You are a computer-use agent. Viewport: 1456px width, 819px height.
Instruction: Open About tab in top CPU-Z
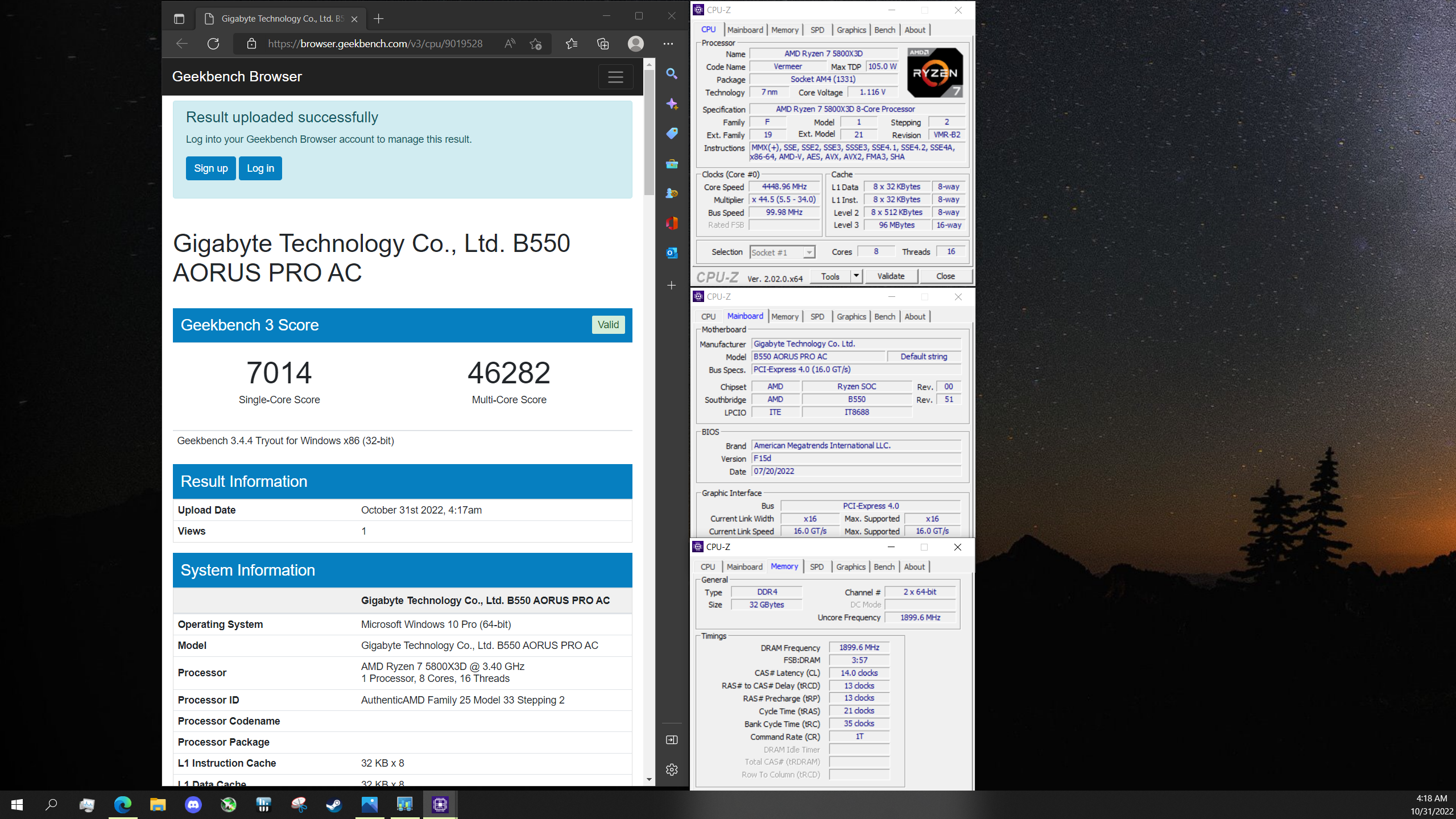915,30
